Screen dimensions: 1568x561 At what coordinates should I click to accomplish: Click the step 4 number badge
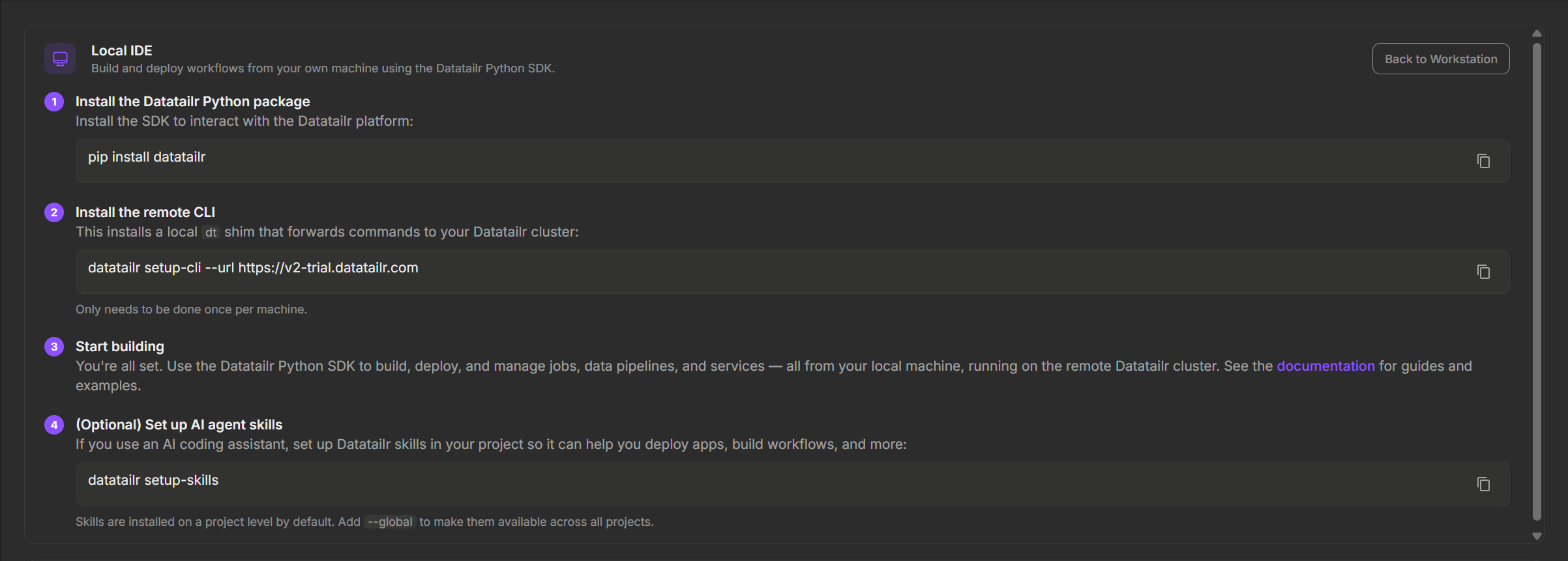coord(54,425)
